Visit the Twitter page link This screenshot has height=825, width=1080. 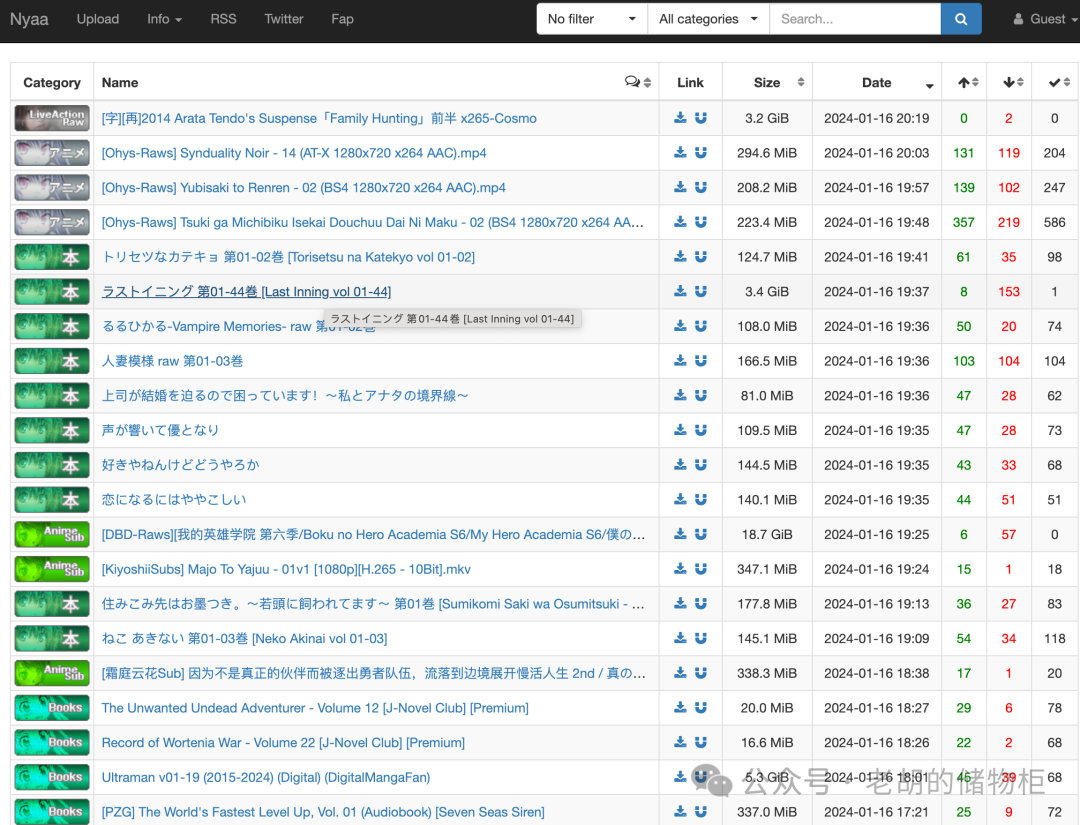[284, 19]
